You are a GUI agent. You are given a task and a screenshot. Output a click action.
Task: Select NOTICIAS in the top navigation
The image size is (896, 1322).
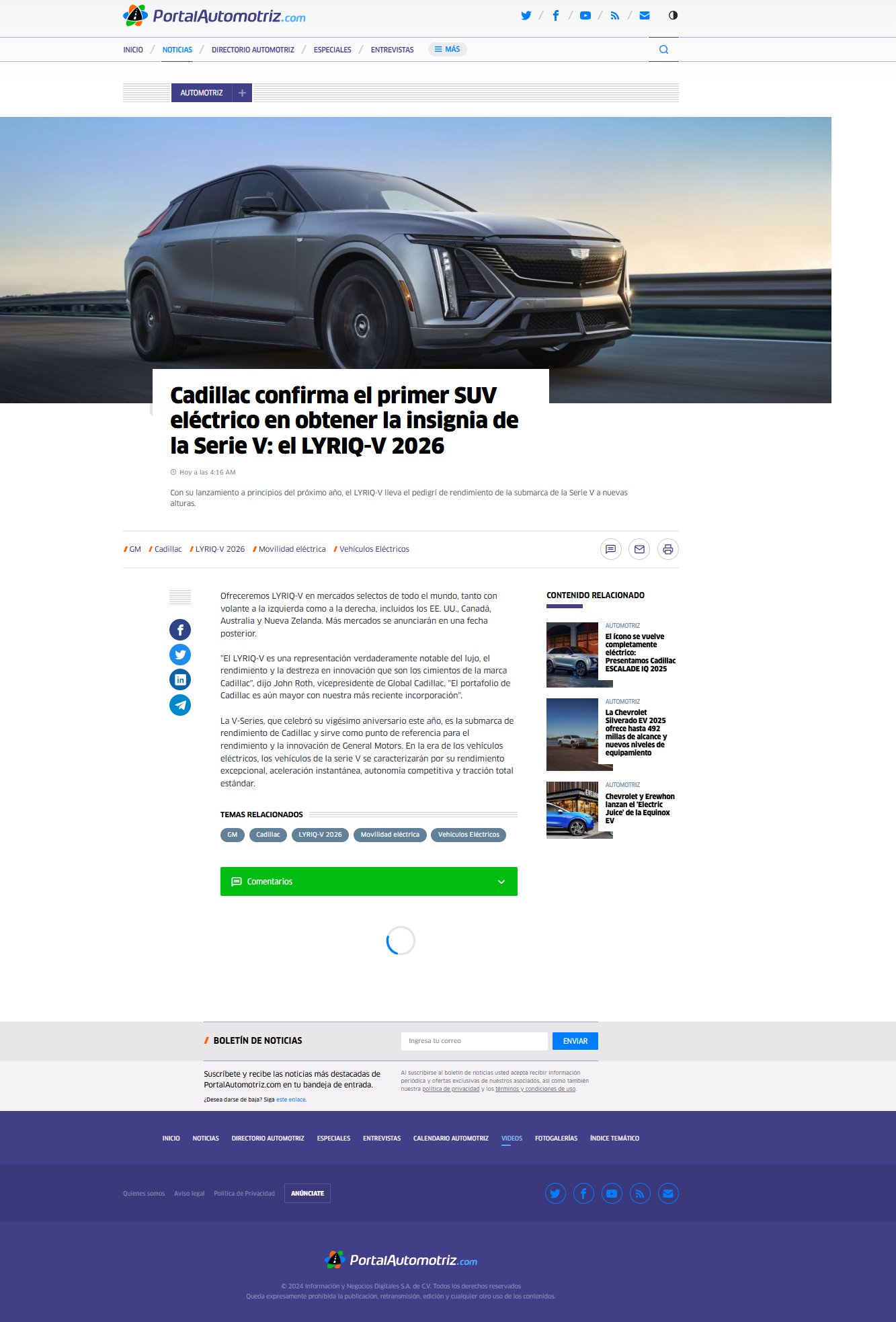pyautogui.click(x=177, y=50)
